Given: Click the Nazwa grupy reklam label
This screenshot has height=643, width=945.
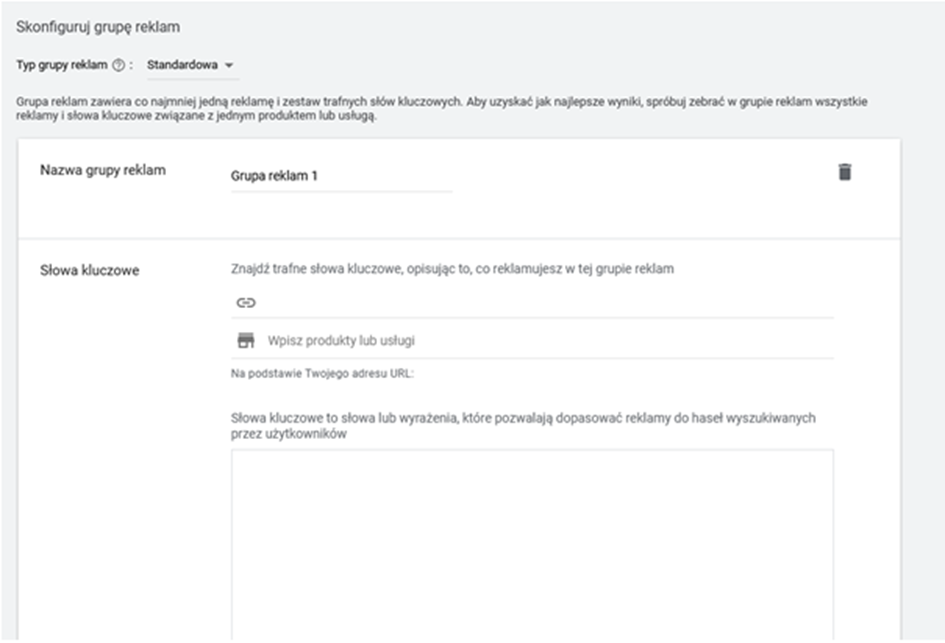Looking at the screenshot, I should click(x=103, y=170).
